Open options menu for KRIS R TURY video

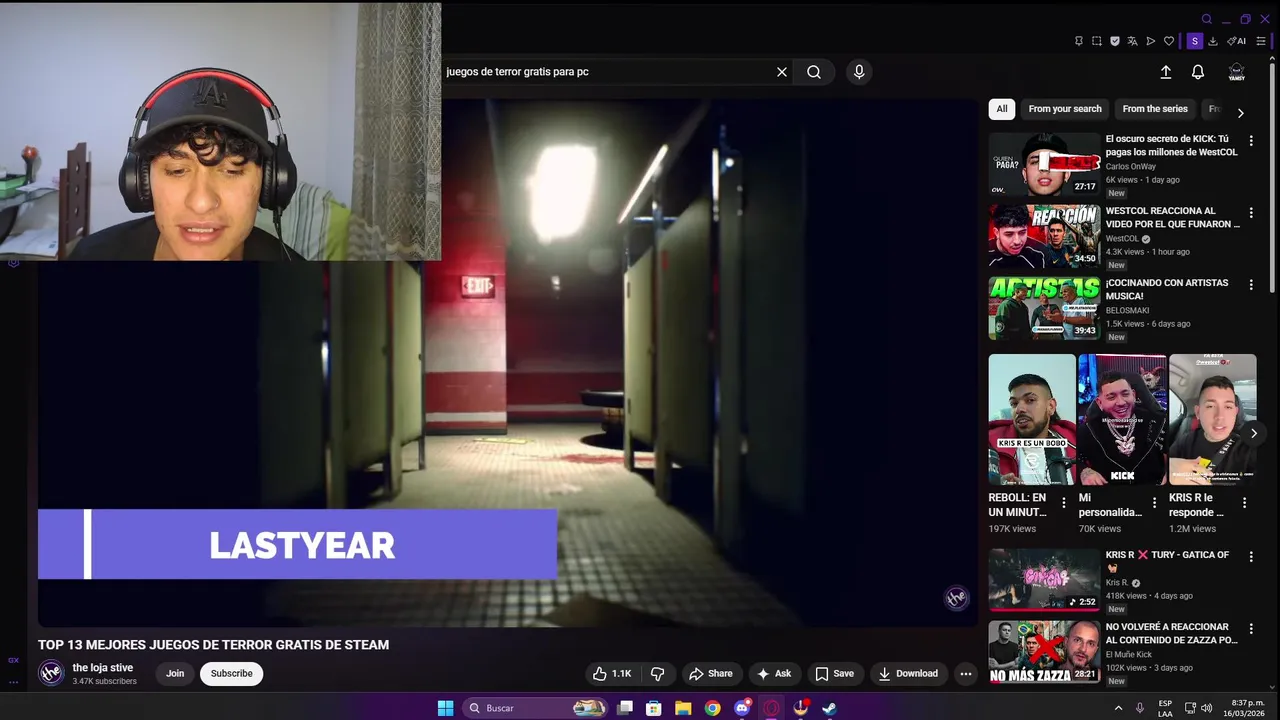1251,557
